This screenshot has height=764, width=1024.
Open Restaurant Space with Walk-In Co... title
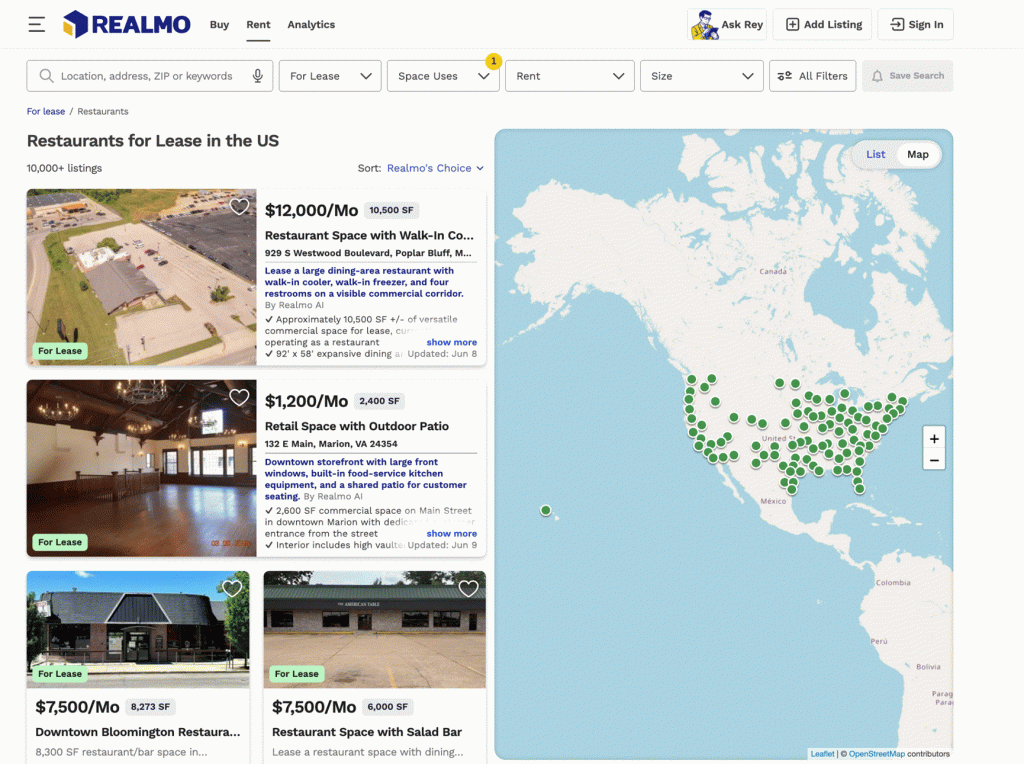[369, 235]
